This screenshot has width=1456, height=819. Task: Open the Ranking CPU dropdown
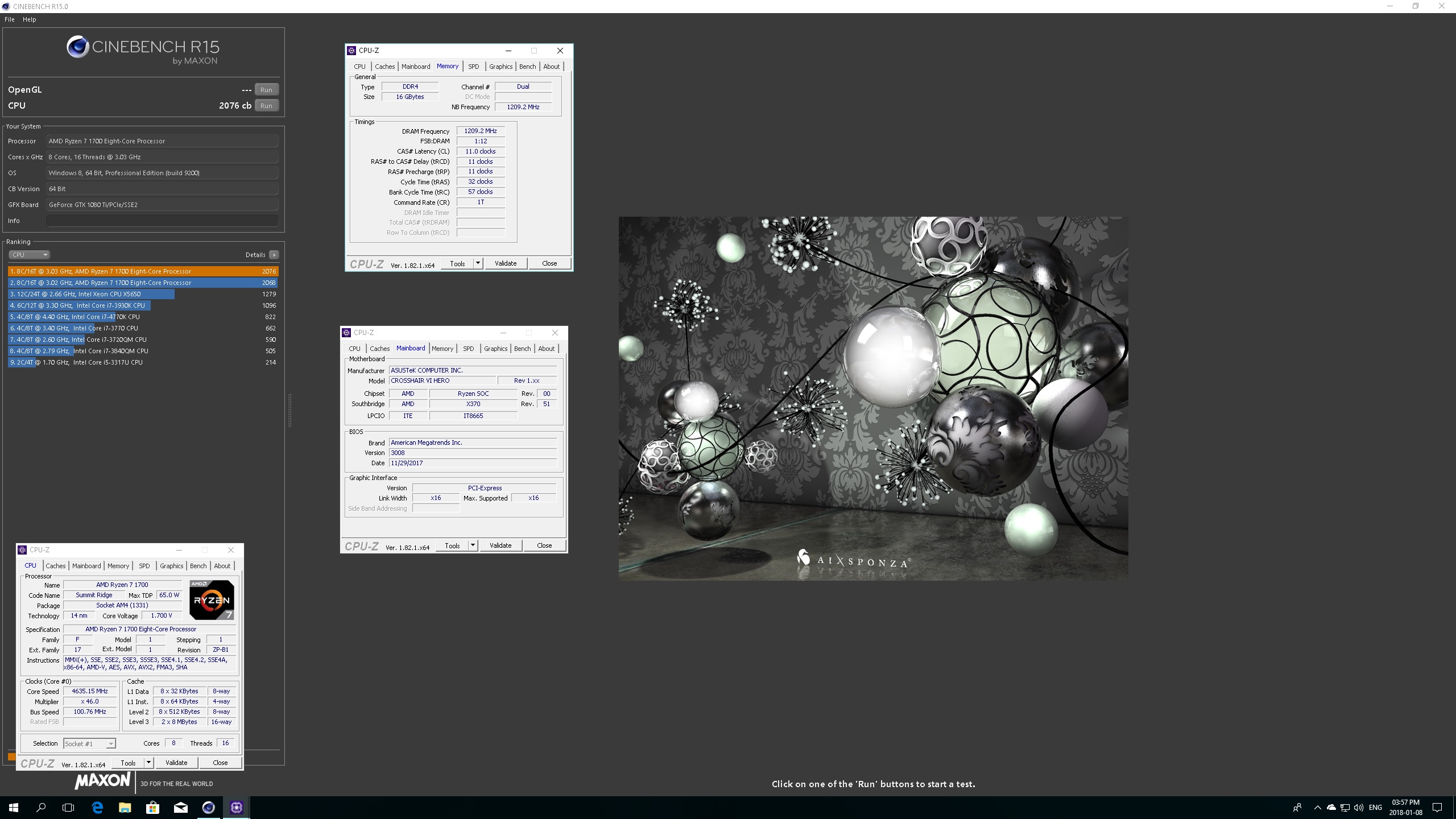click(x=29, y=255)
